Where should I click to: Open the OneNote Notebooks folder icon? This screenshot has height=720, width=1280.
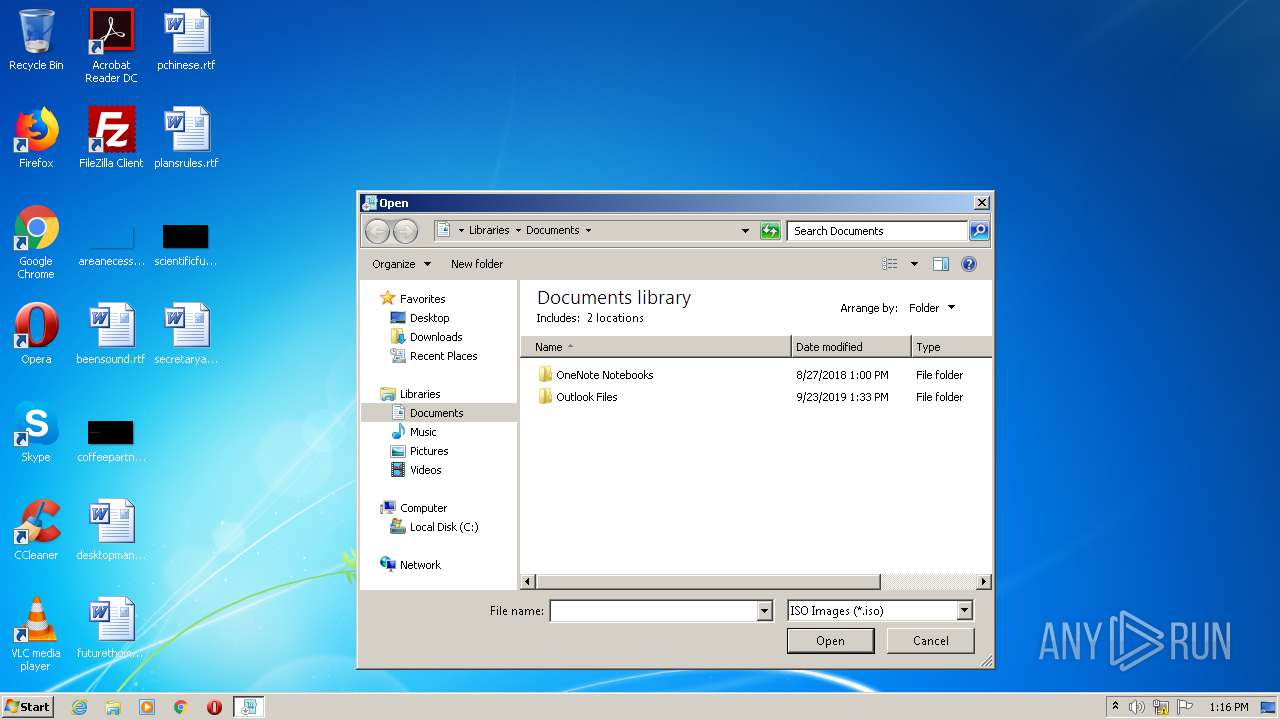coord(545,375)
